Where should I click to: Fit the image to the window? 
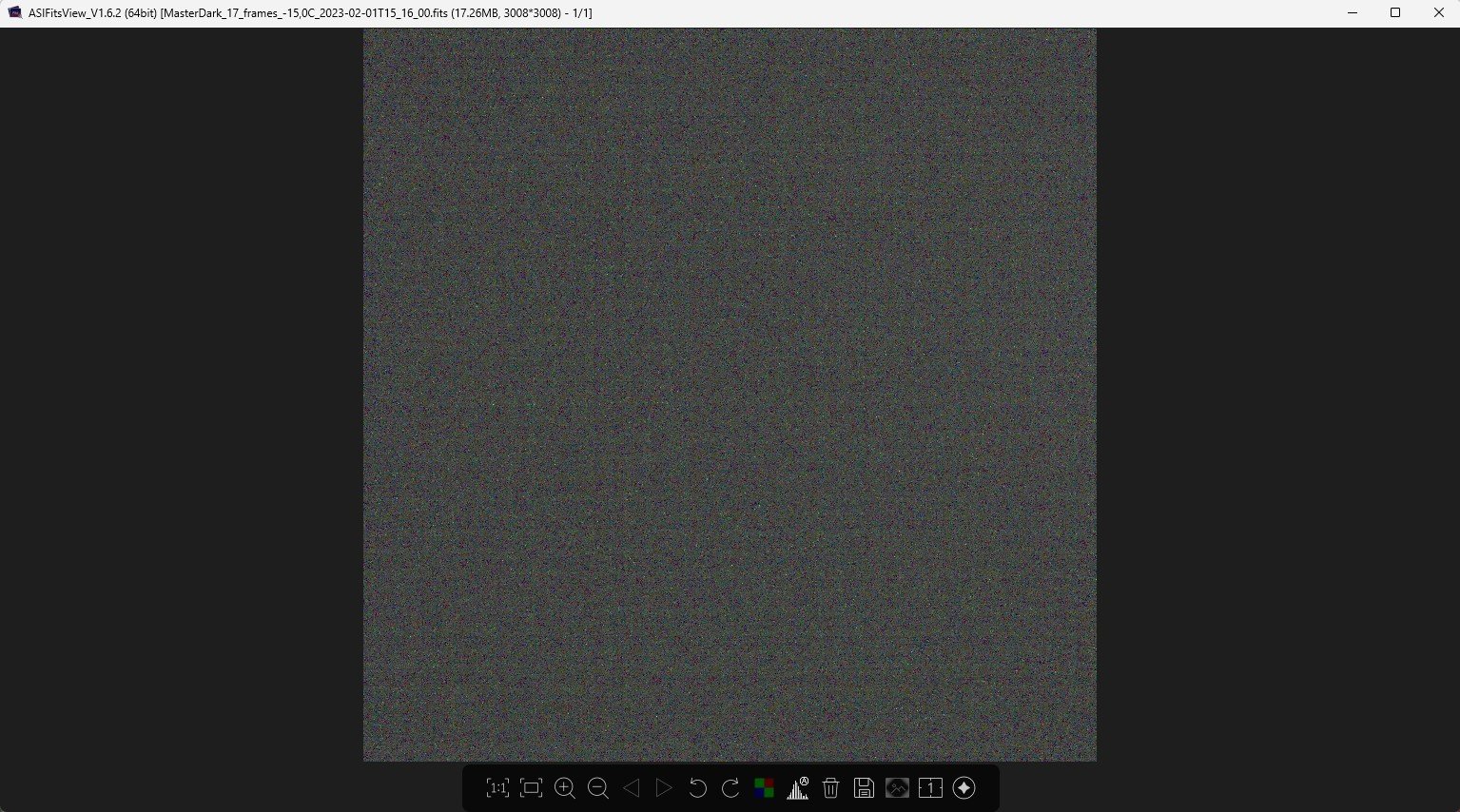pos(531,788)
